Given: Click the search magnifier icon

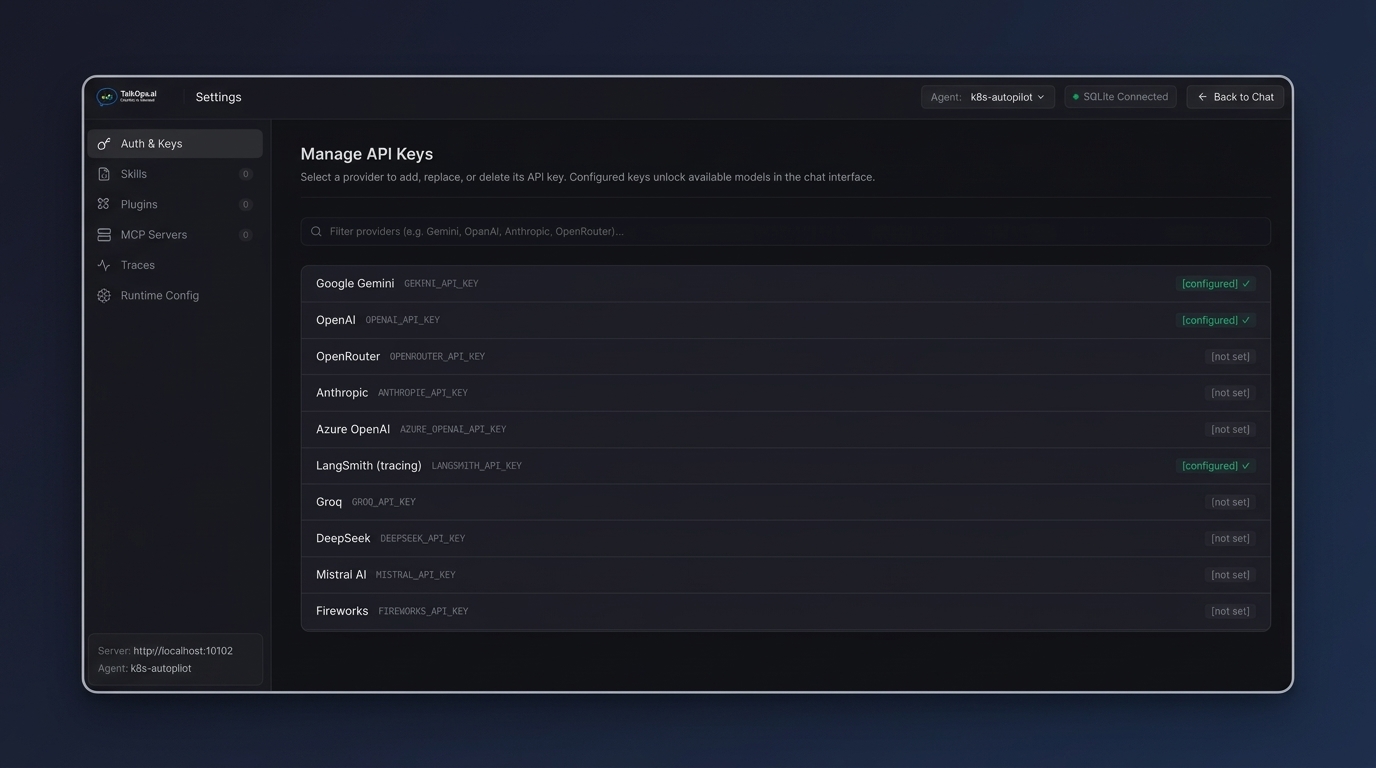Looking at the screenshot, I should (x=316, y=232).
